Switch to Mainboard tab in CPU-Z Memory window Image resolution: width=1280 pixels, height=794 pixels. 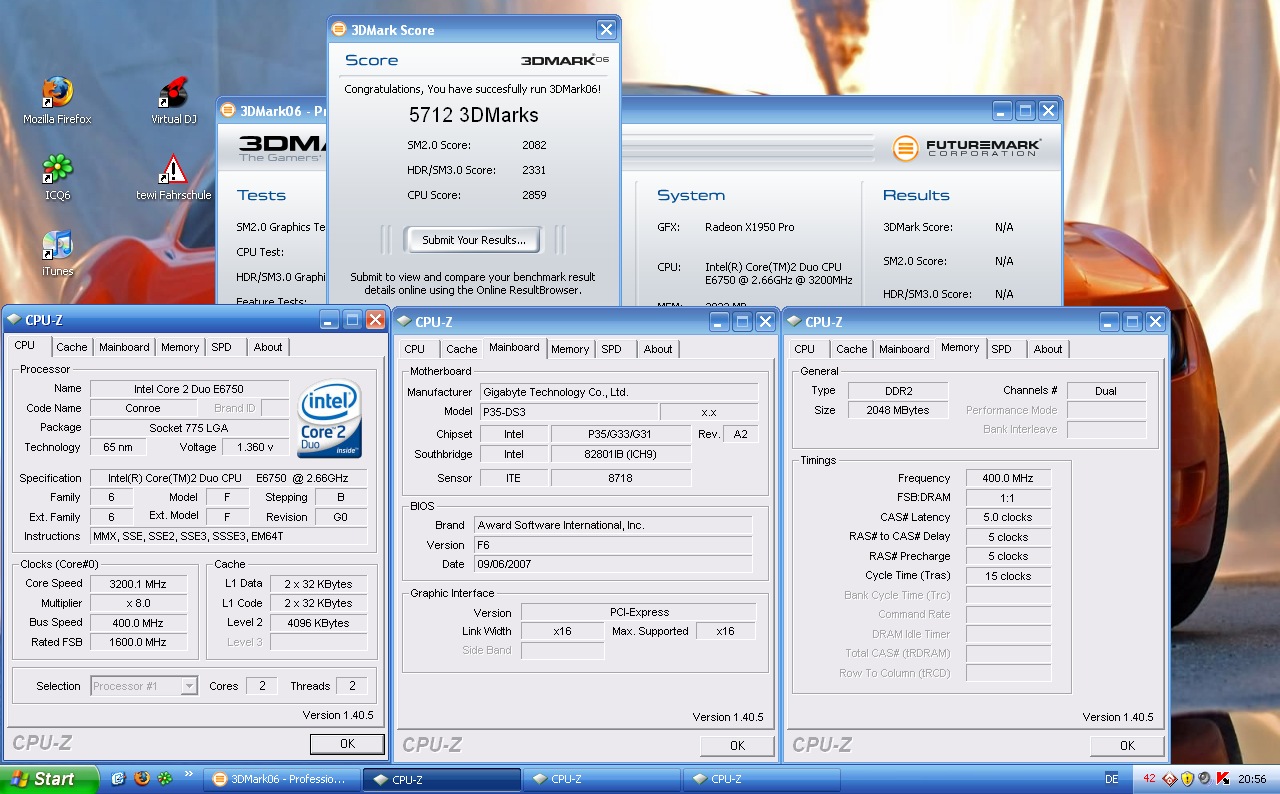pyautogui.click(x=904, y=349)
